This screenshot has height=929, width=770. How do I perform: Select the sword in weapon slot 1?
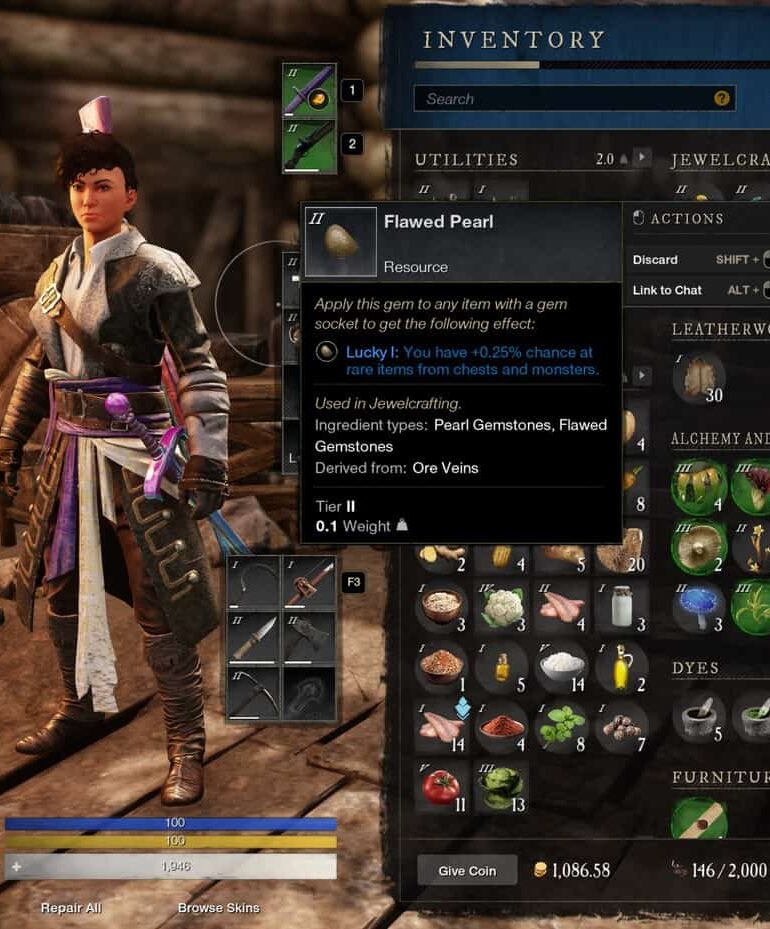pyautogui.click(x=309, y=90)
